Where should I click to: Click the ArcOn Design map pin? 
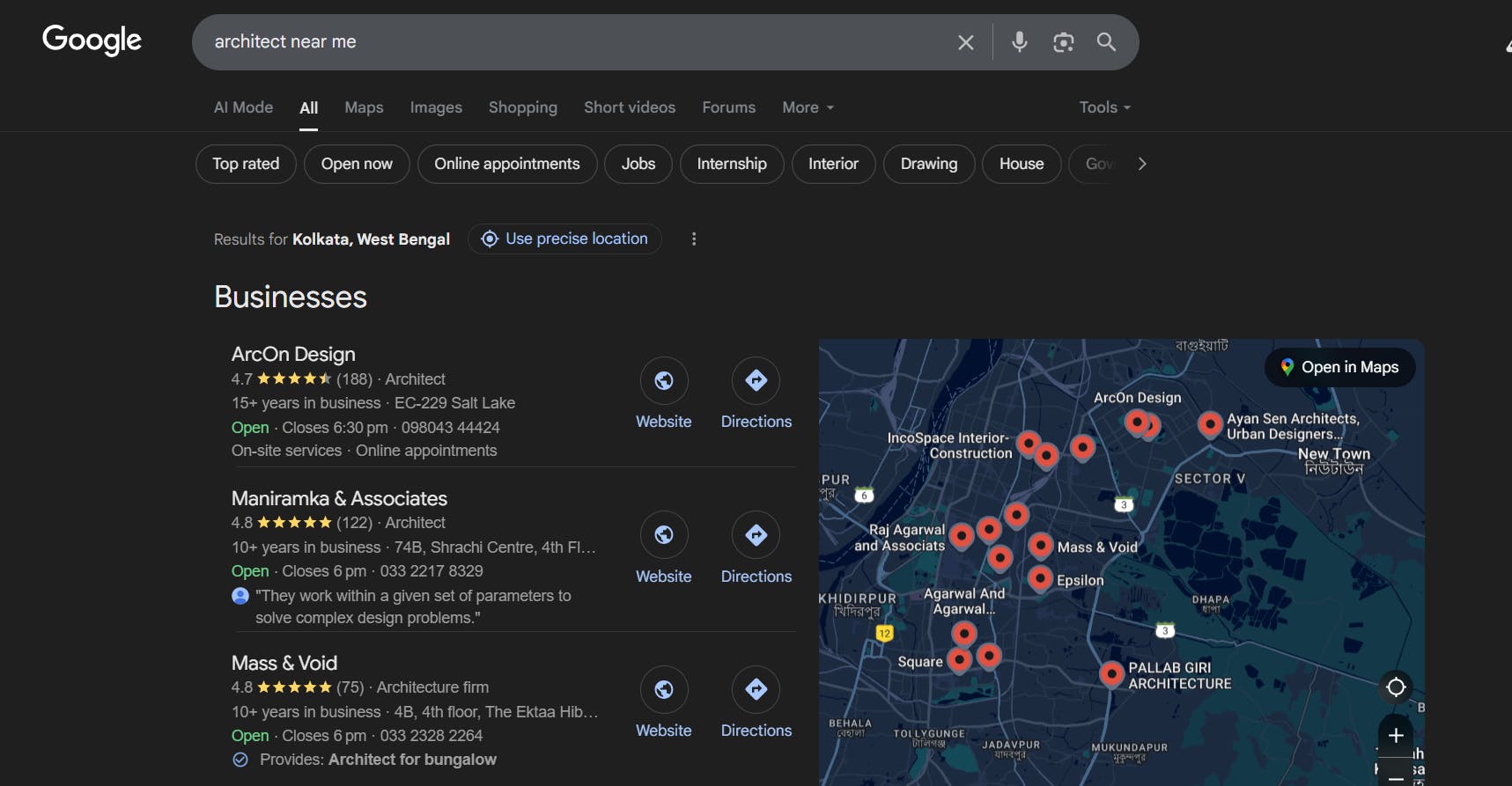coord(1138,423)
